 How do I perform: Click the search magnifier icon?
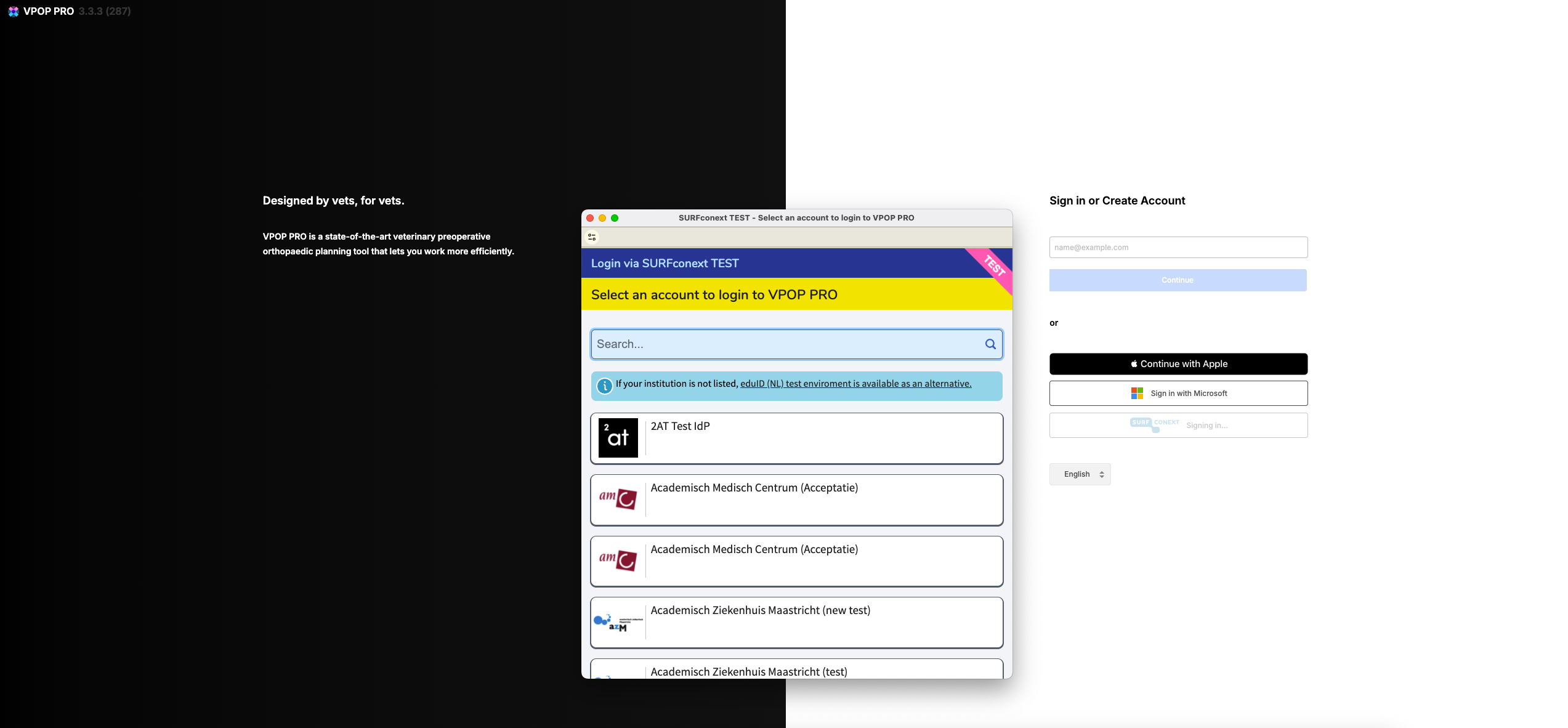point(990,344)
